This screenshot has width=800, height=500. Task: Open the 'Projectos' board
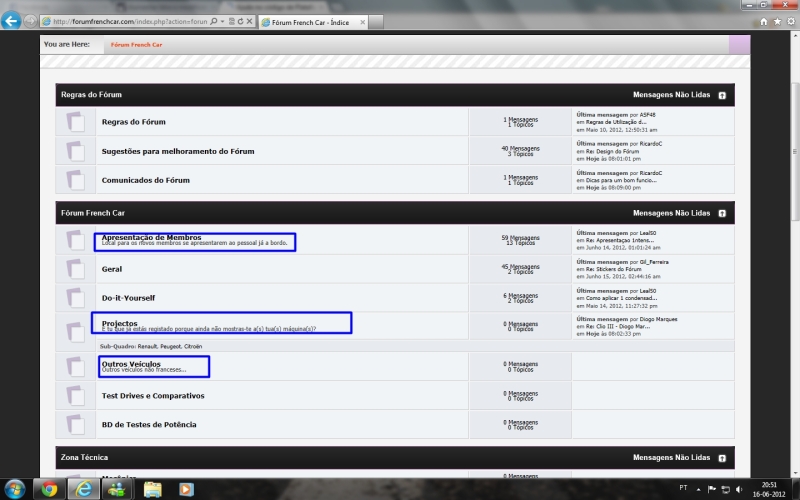pyautogui.click(x=119, y=323)
